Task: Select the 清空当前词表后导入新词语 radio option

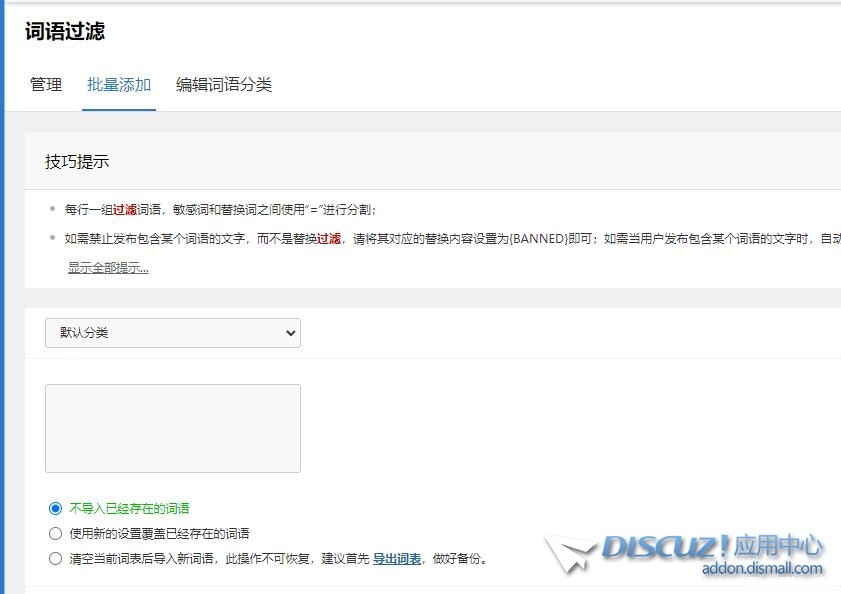Action: pyautogui.click(x=56, y=558)
